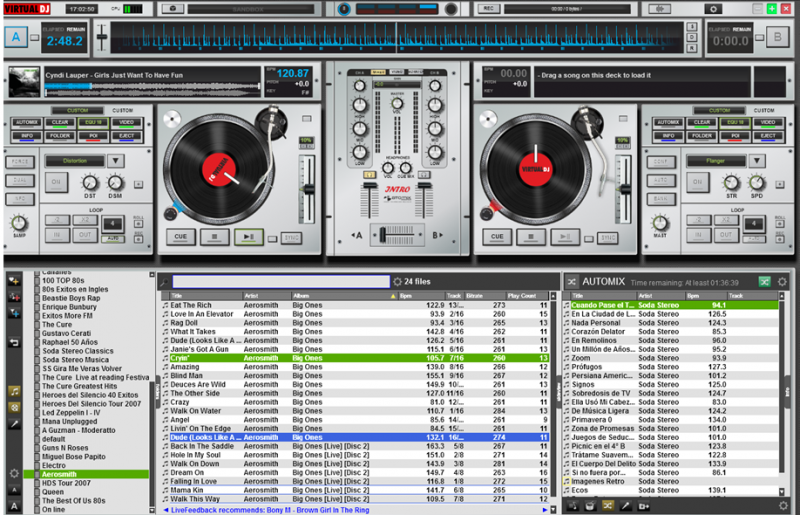This screenshot has width=800, height=515.
Task: Click left deck SYNC button
Action: (291, 238)
